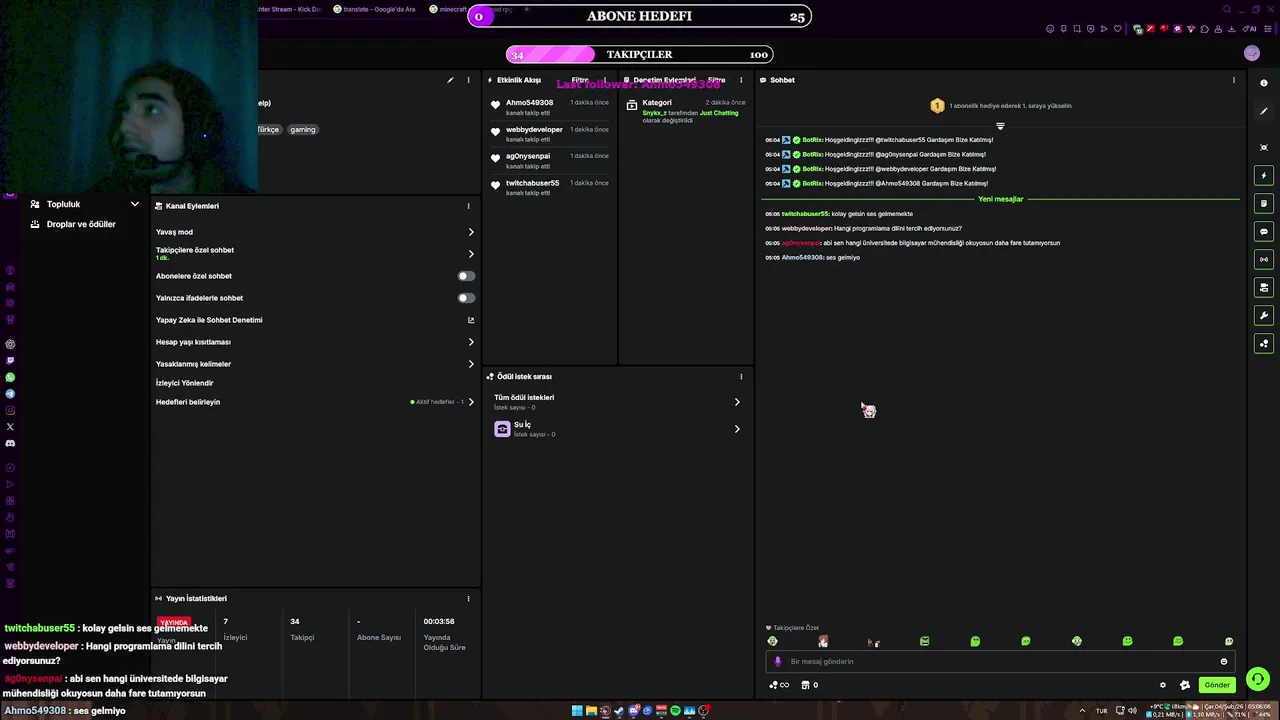Click the pencil edit icon in right sidebar
1280x720 pixels.
1264,111
